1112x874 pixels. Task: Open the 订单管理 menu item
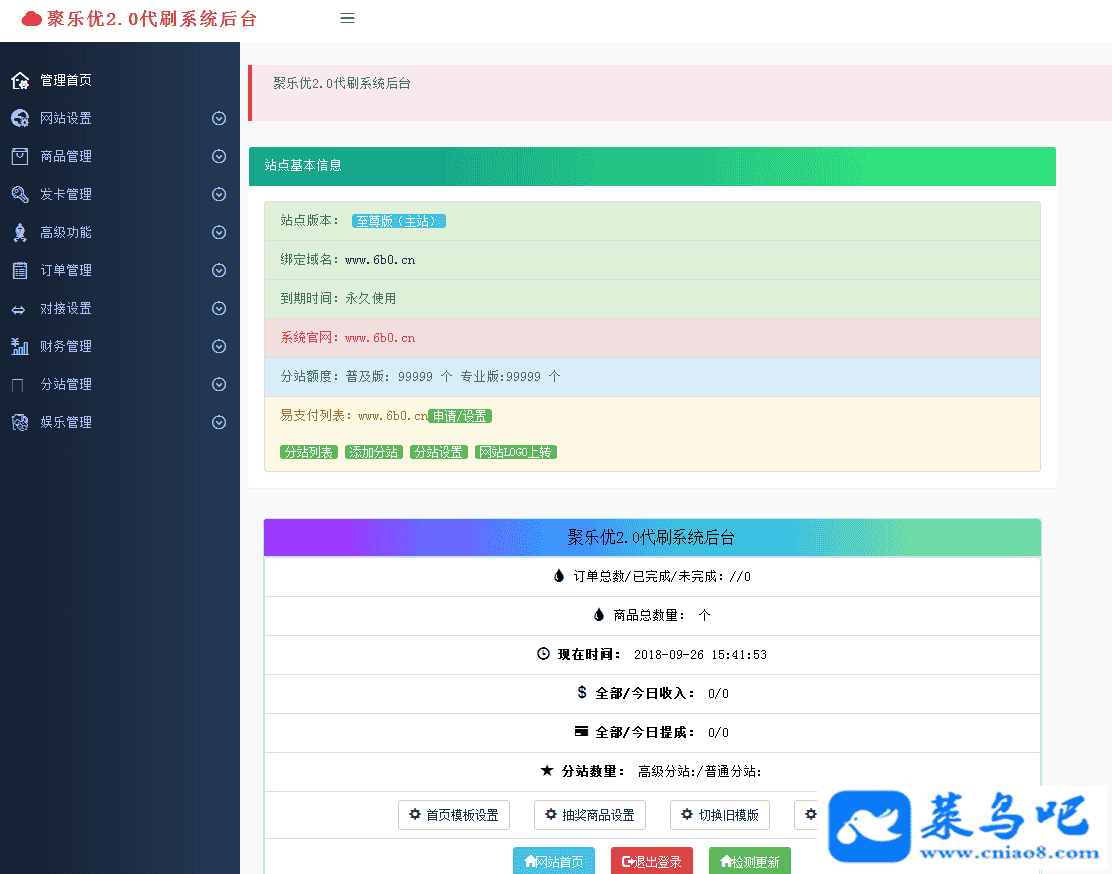tap(66, 270)
